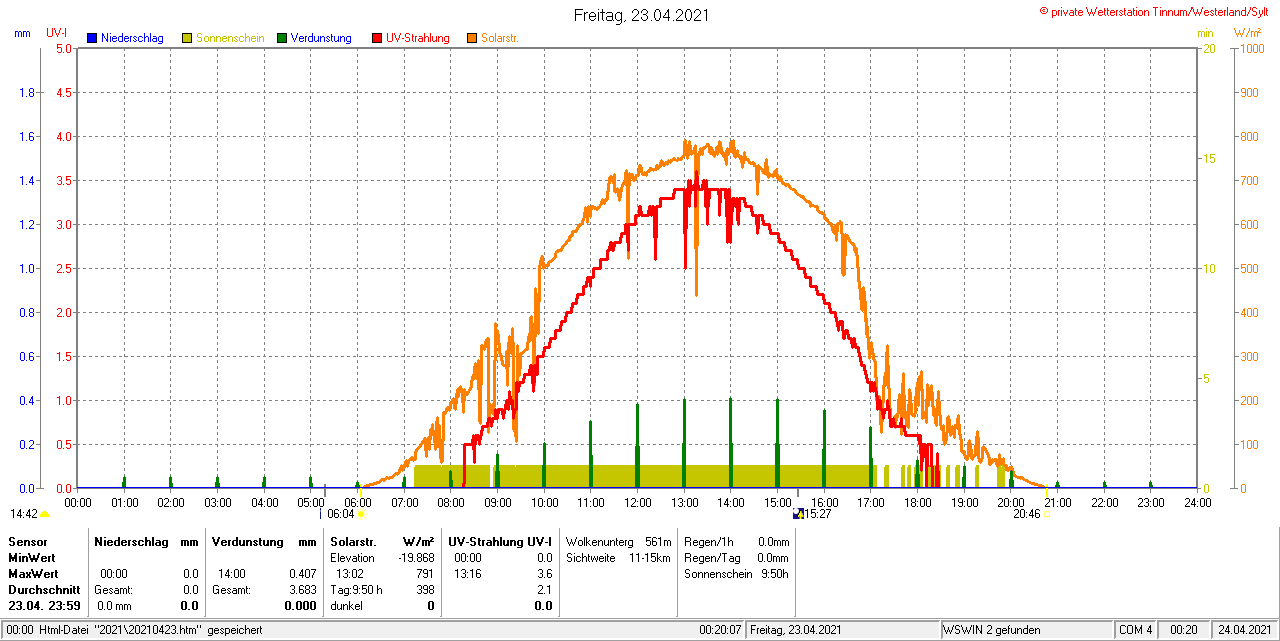The height and width of the screenshot is (641, 1280).
Task: Click the orange Solarstr. legend swatch
Action: click(472, 38)
